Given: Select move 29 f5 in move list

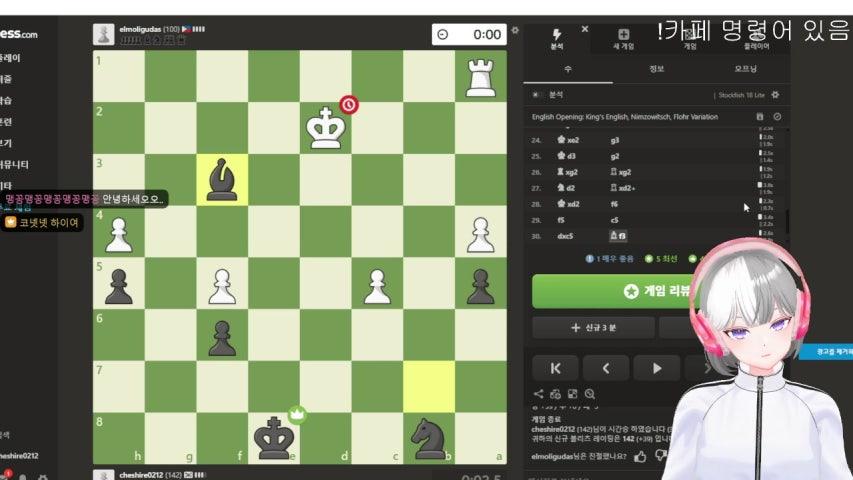Looking at the screenshot, I should [561, 220].
